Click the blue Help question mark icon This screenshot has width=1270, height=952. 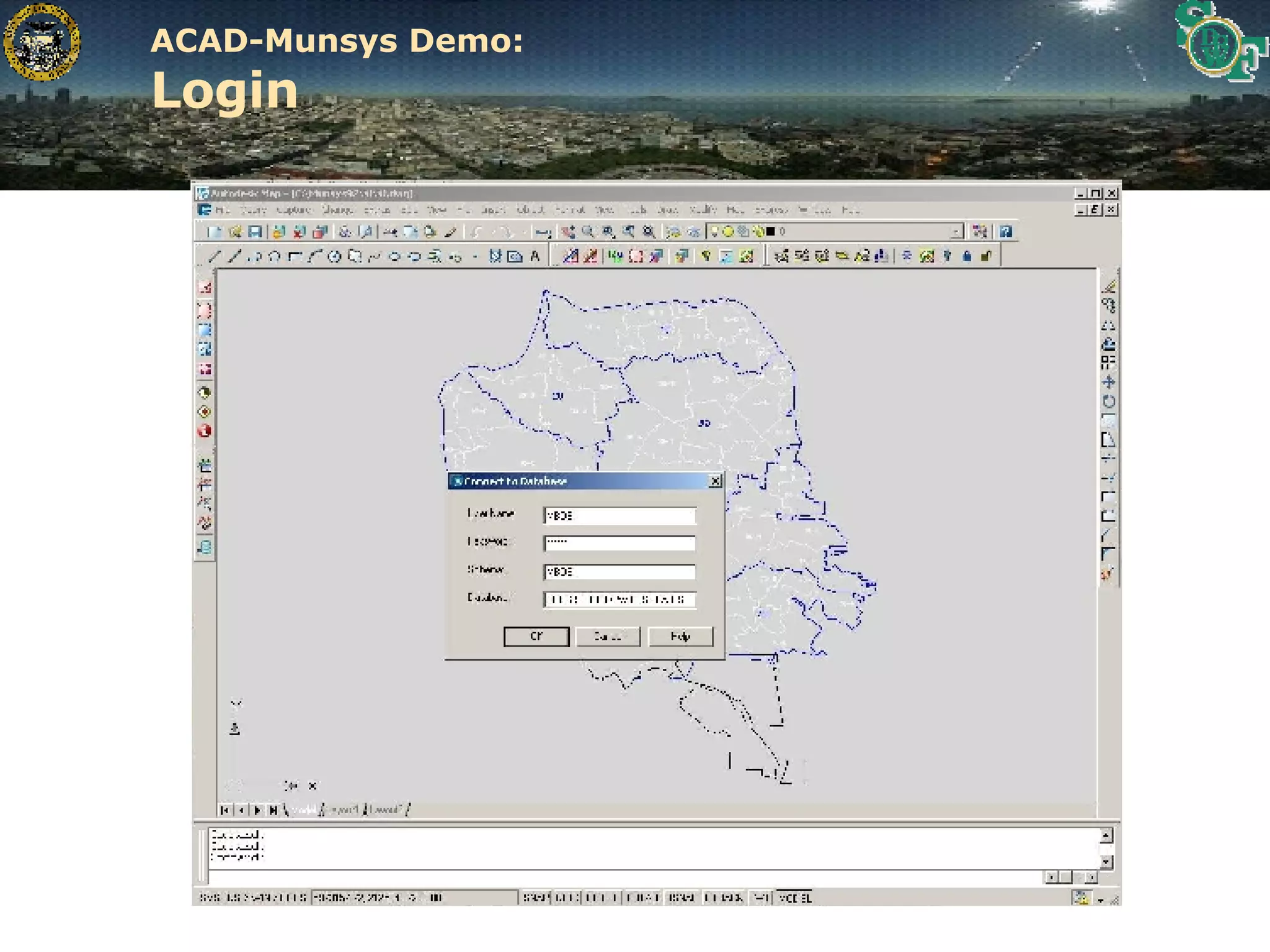point(1005,232)
